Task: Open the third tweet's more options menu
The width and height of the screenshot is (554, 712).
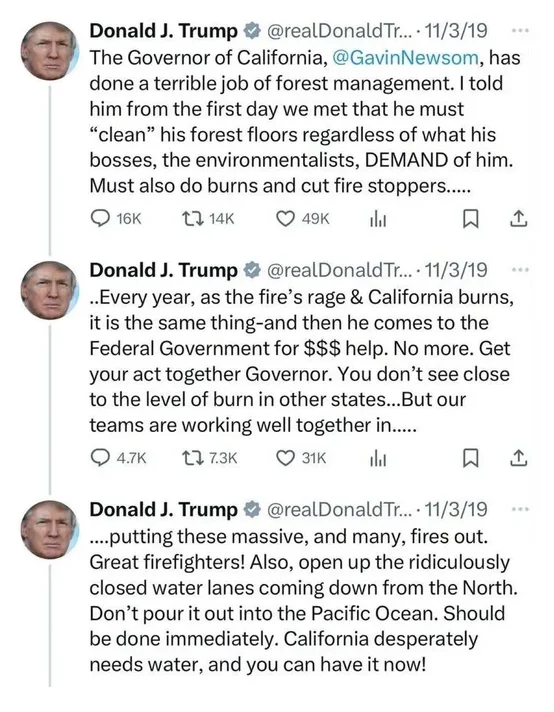Action: tap(520, 509)
